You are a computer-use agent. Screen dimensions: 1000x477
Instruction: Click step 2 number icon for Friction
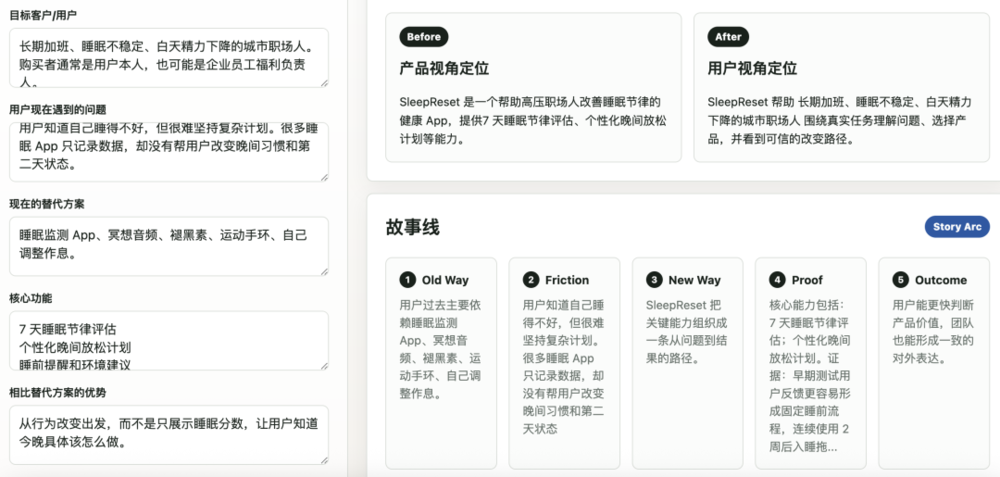[531, 280]
